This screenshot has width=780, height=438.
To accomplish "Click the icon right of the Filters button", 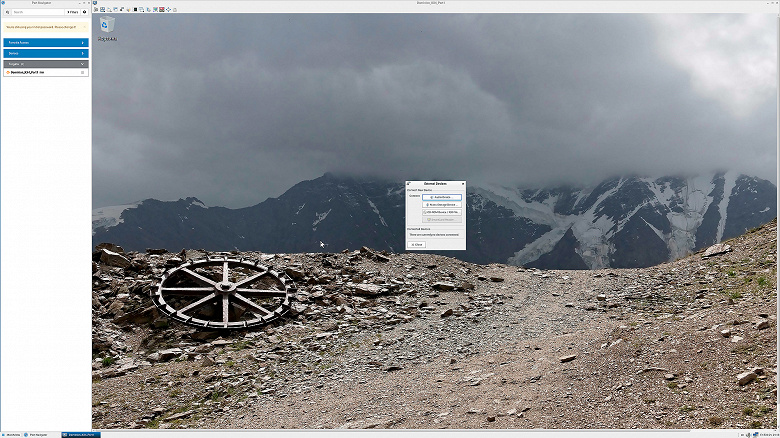I will point(85,12).
